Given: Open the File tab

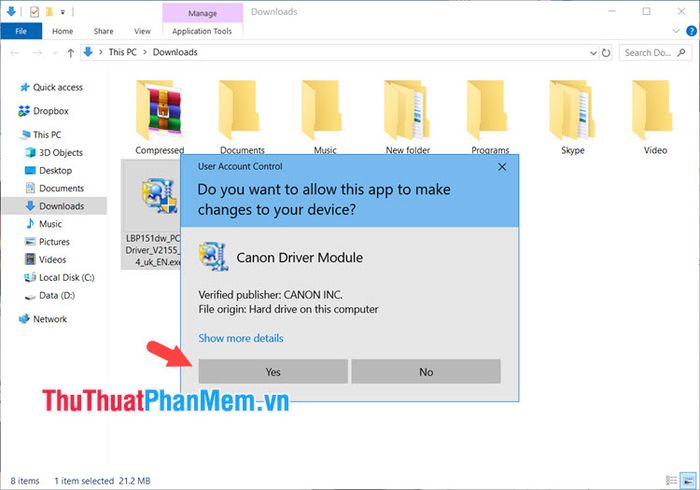Looking at the screenshot, I should 21,31.
